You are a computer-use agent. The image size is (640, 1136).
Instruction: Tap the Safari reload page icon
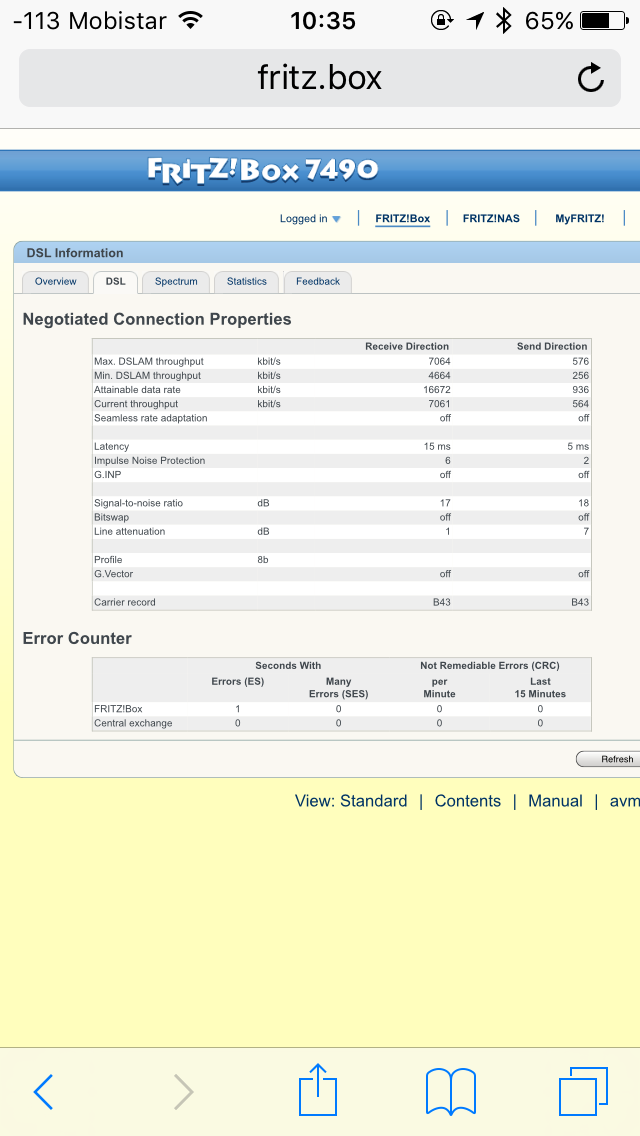click(x=591, y=78)
